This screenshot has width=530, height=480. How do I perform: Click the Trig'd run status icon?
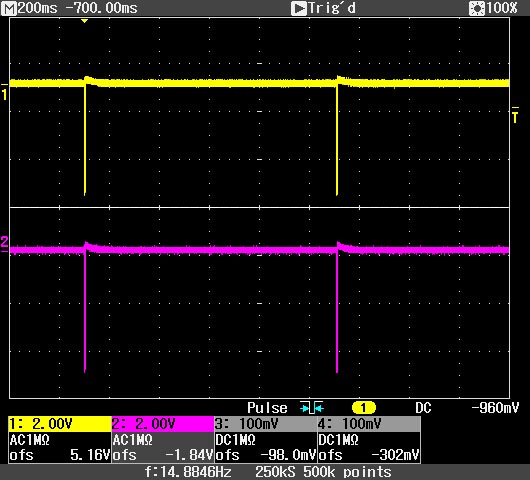point(298,9)
